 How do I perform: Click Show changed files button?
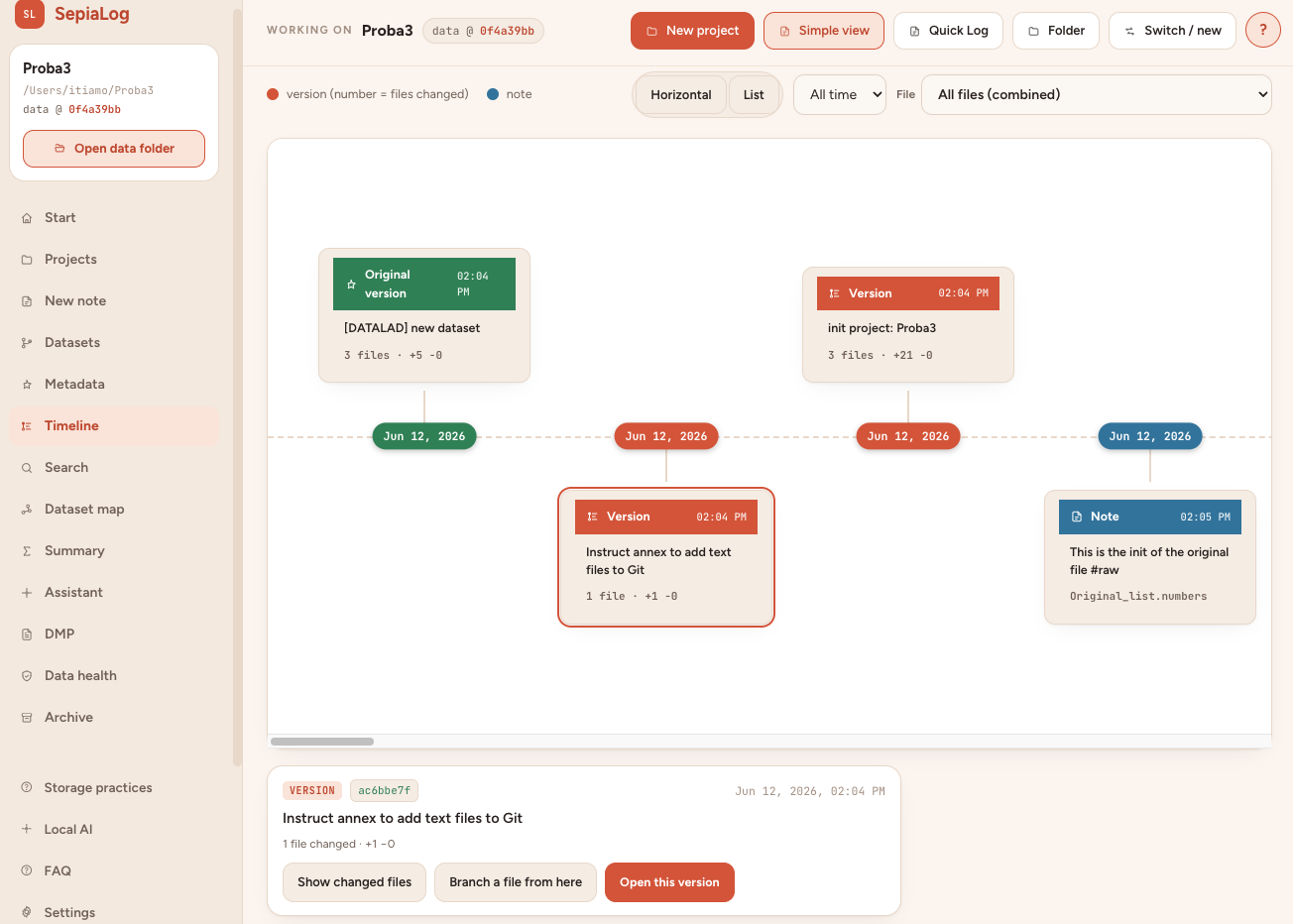tap(354, 882)
